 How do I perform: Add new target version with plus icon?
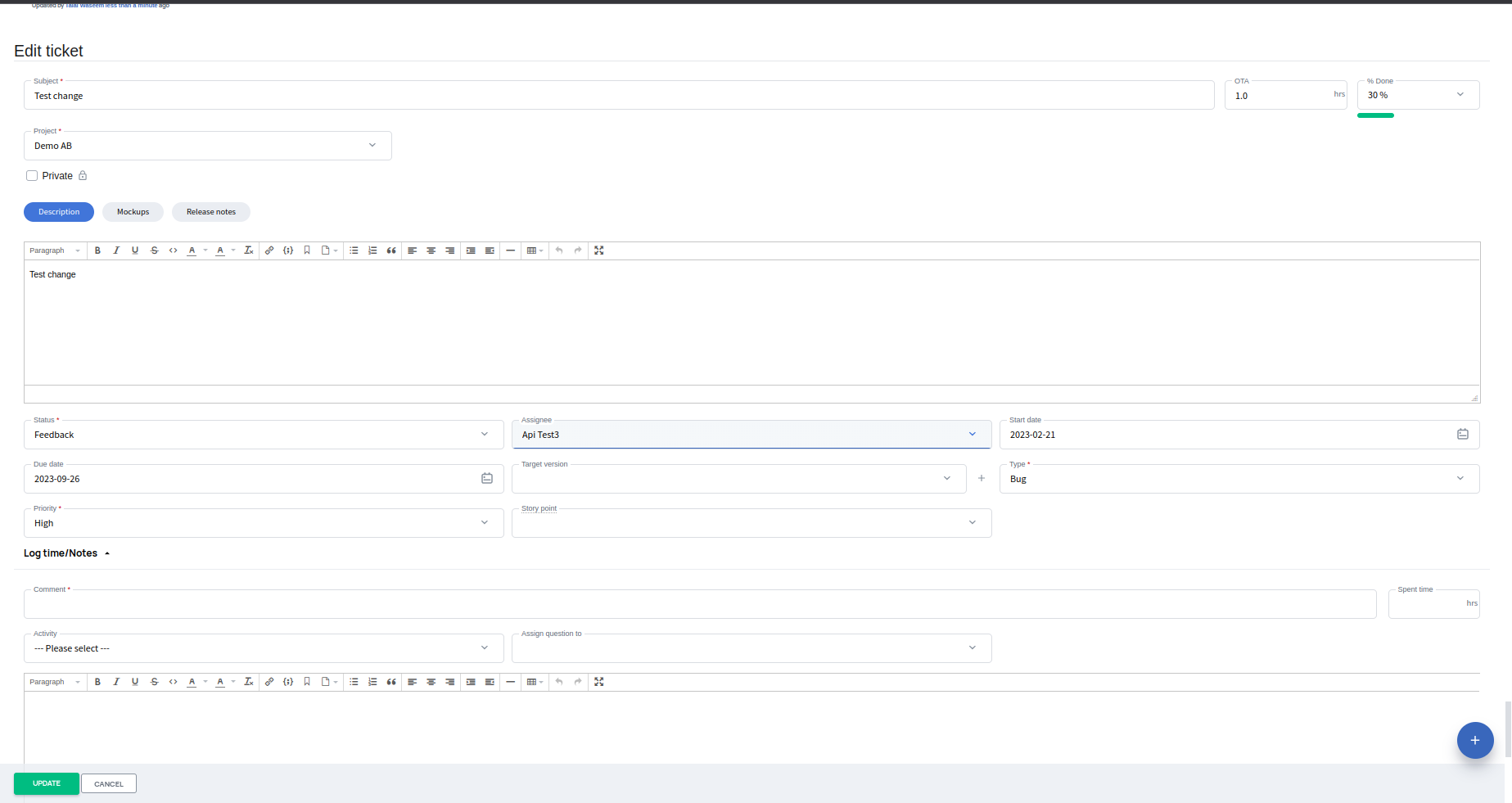tap(982, 479)
